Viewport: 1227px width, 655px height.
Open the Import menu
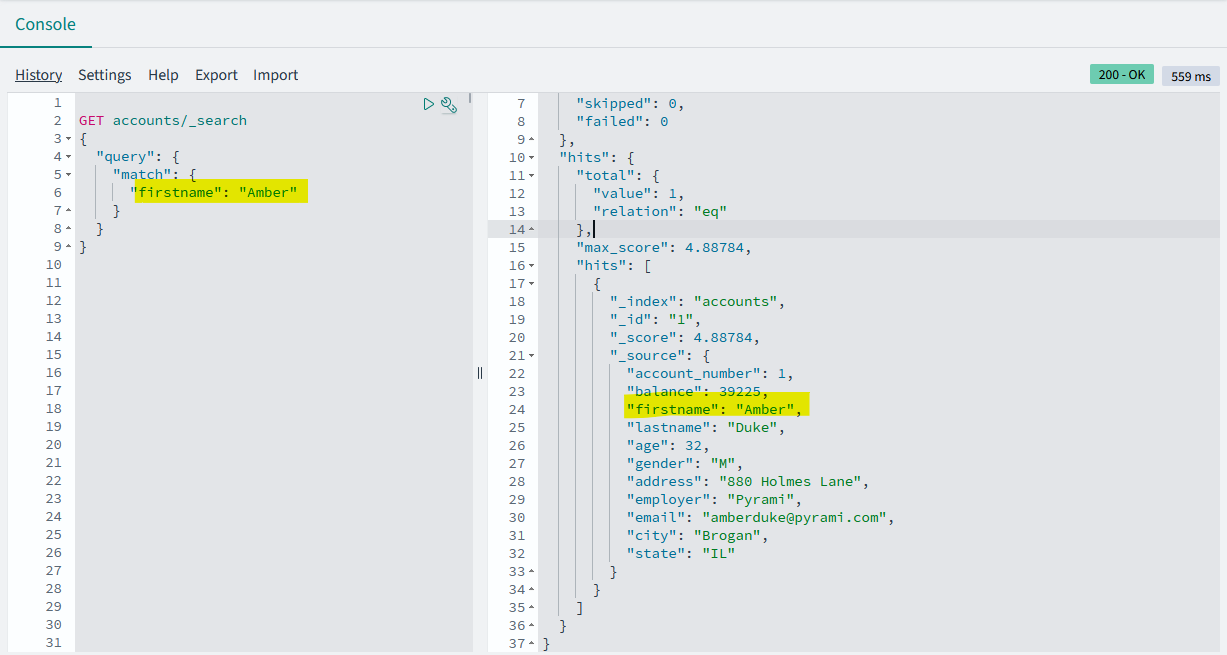276,75
